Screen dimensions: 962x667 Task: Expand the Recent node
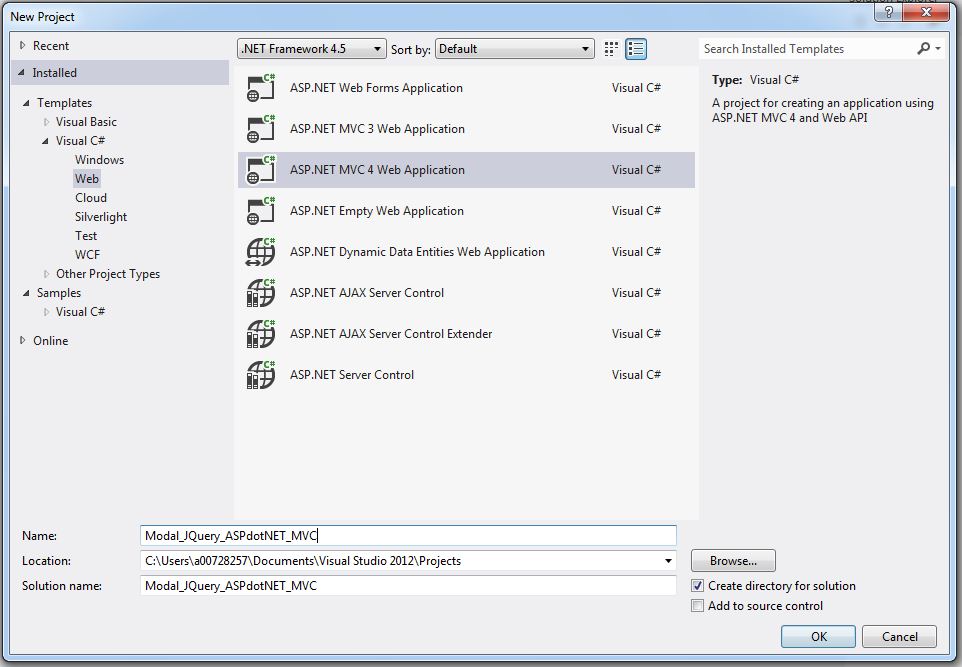23,45
